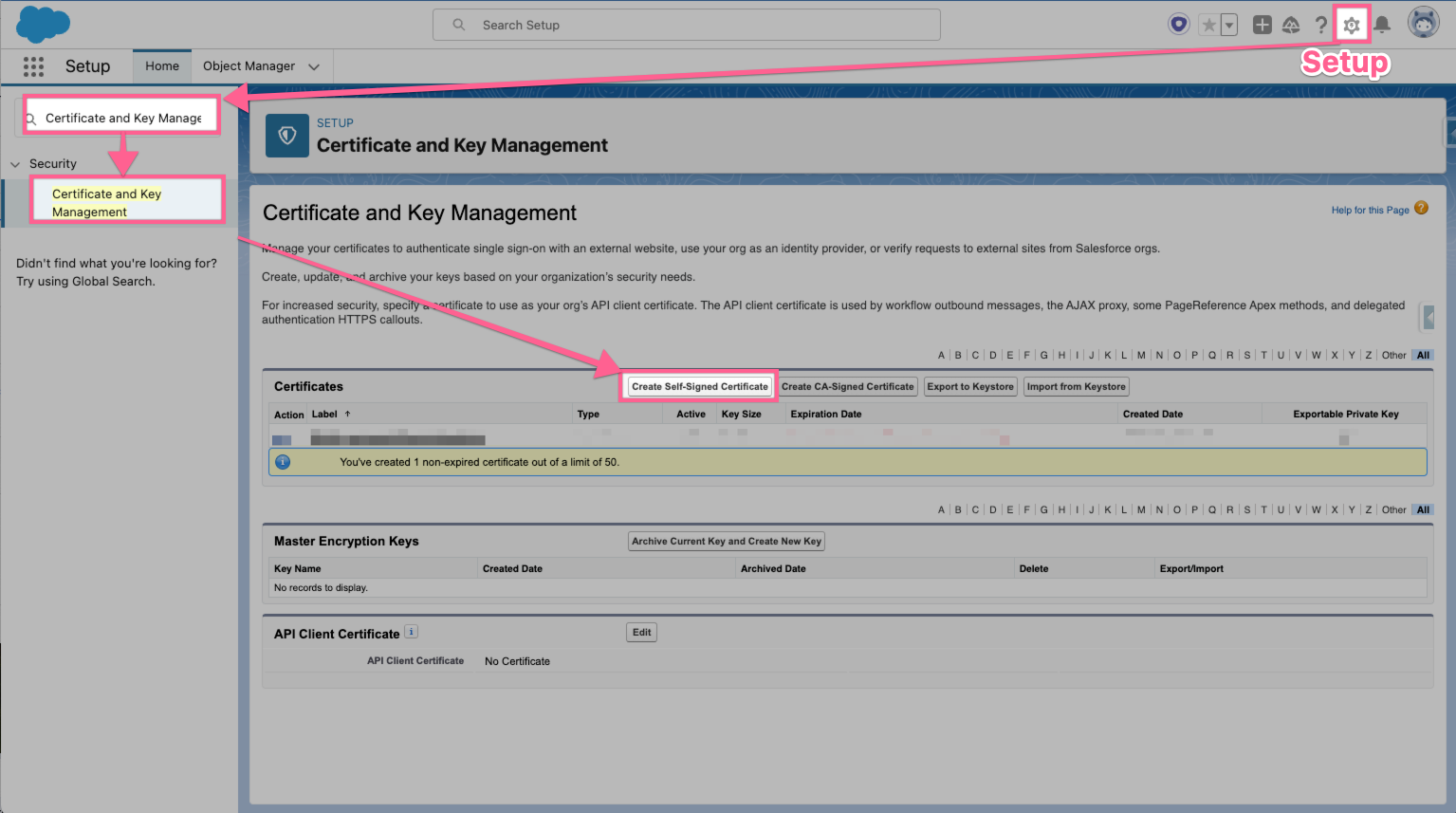Click the help question mark icon
Image resolution: width=1456 pixels, height=813 pixels.
click(x=1321, y=24)
